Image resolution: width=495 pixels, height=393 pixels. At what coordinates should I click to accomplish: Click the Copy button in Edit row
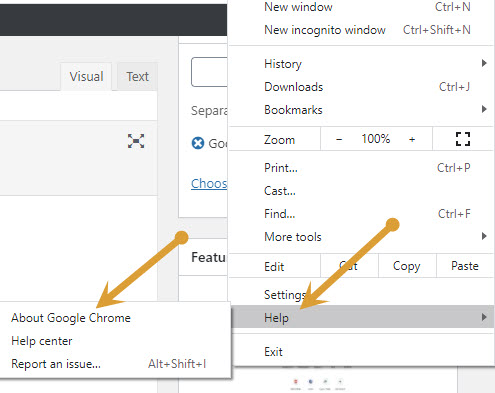407,266
